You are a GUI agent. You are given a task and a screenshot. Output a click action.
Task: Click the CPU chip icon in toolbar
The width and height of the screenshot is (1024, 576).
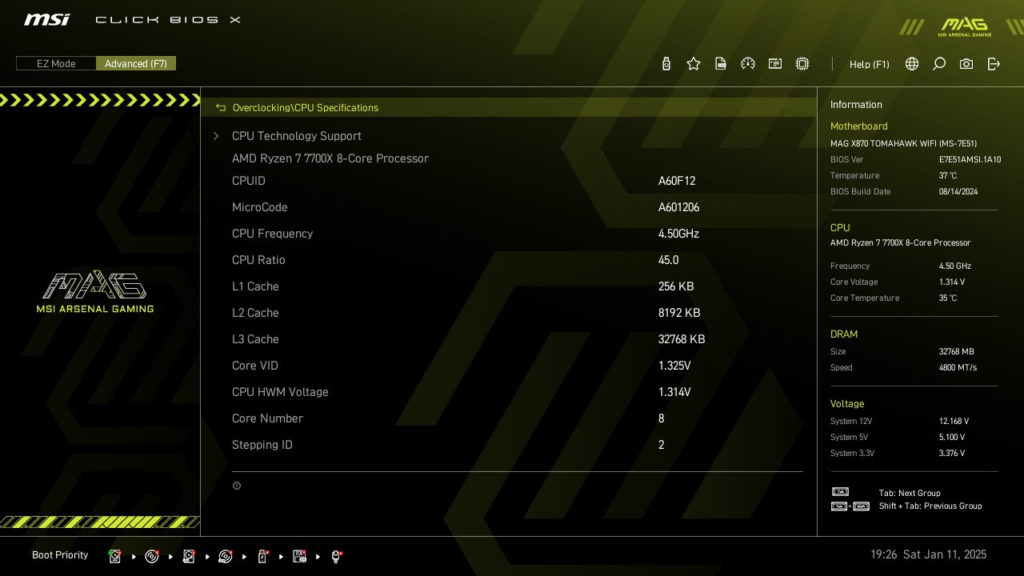point(802,63)
